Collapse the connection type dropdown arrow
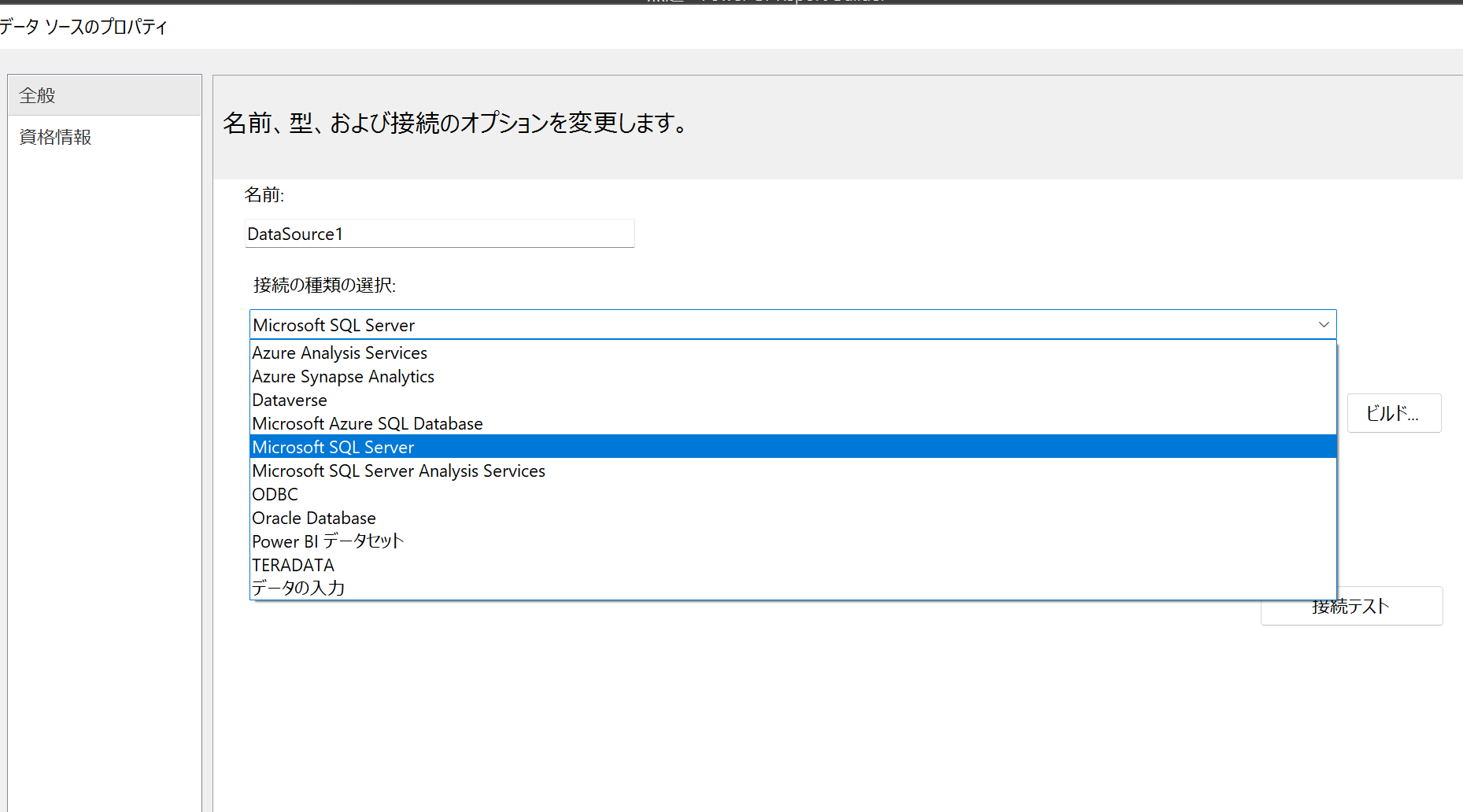The image size is (1463, 812). 1323,325
